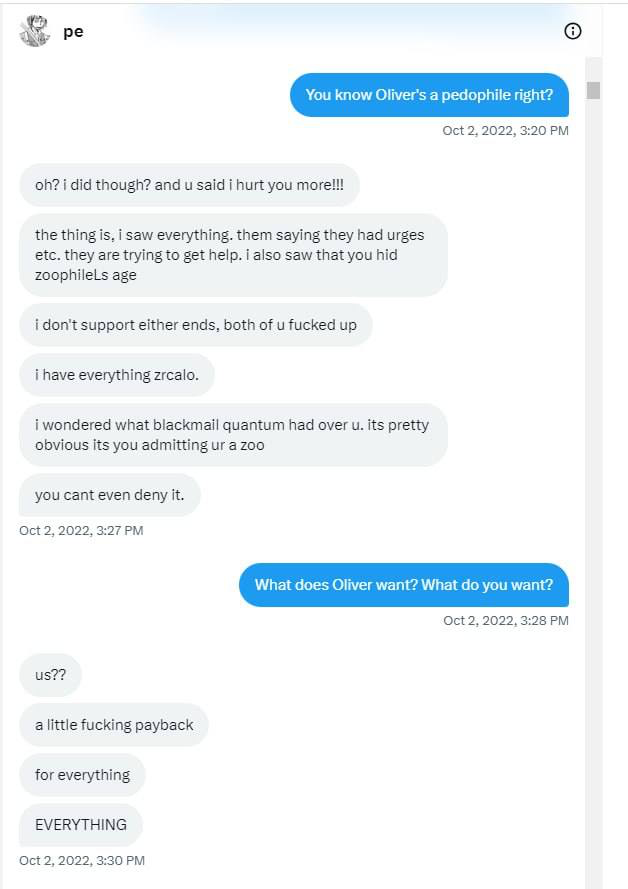628x889 pixels.
Task: Open the pe username header
Action: coord(73,32)
